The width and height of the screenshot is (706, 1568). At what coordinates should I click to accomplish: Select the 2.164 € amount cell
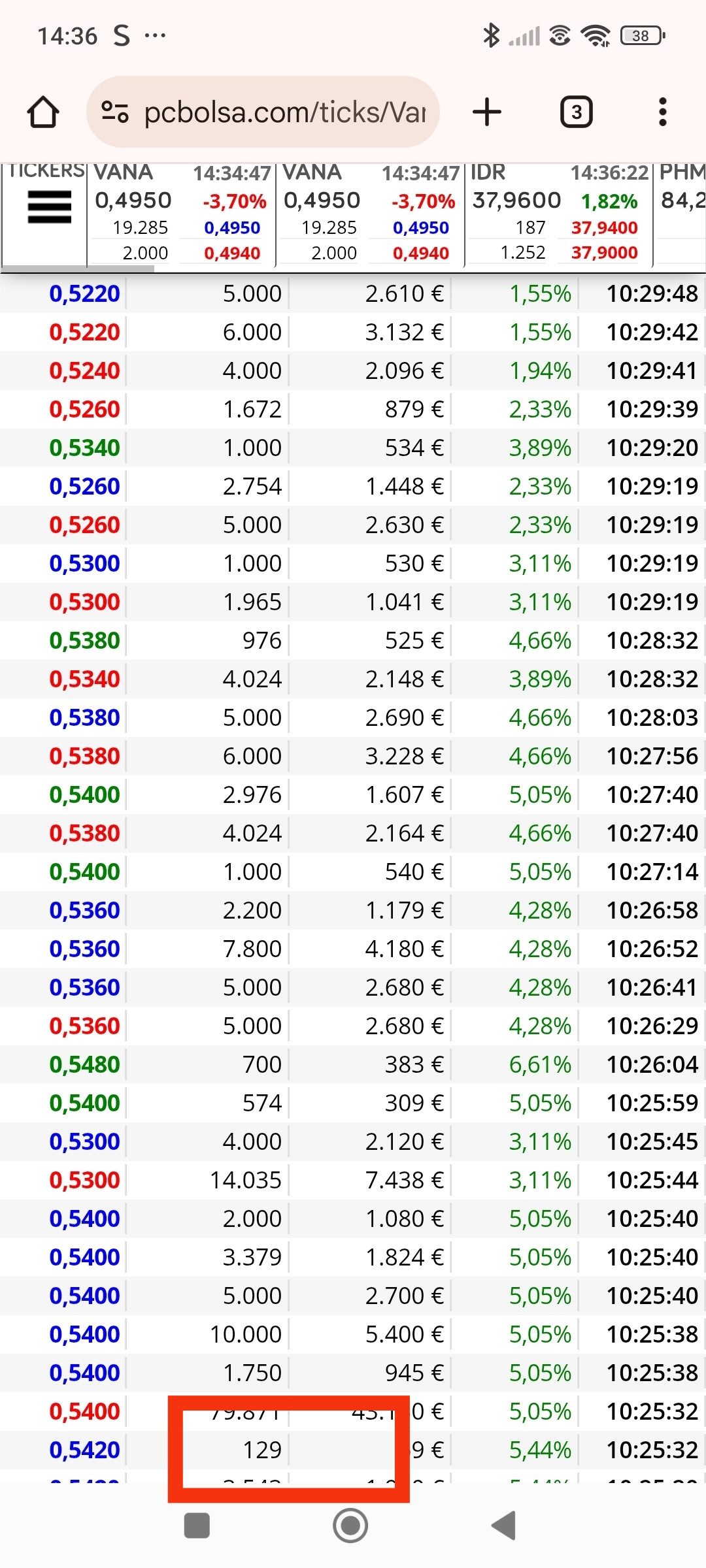click(404, 834)
